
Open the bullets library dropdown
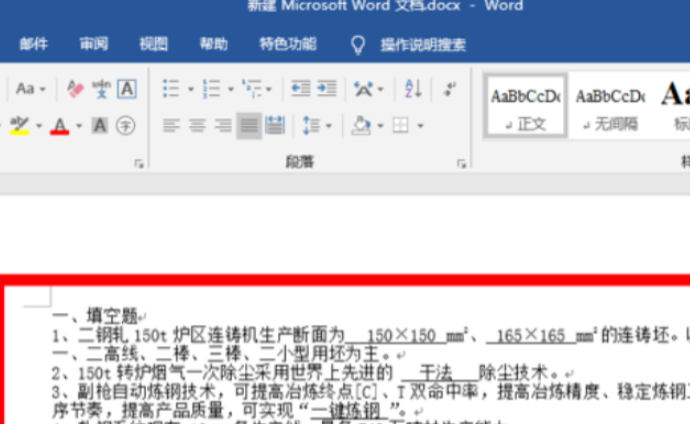tap(191, 89)
